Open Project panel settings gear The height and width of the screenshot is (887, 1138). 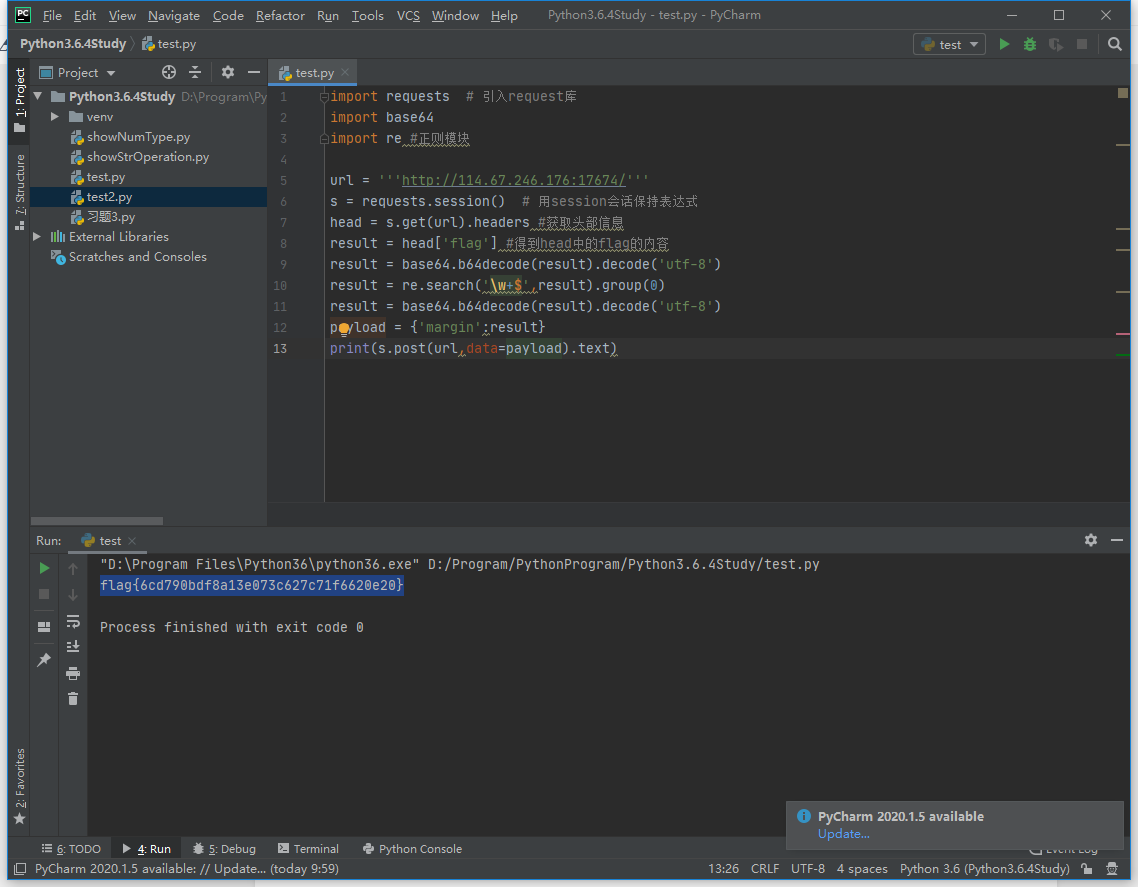point(228,72)
